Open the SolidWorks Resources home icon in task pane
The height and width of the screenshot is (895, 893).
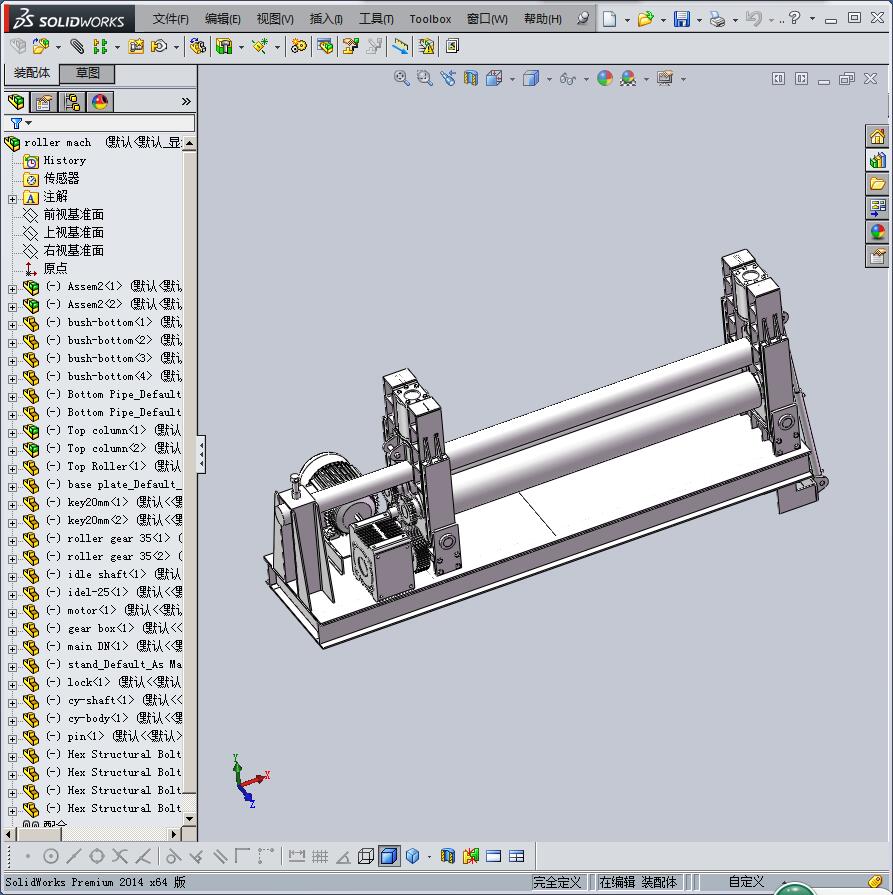click(x=877, y=136)
